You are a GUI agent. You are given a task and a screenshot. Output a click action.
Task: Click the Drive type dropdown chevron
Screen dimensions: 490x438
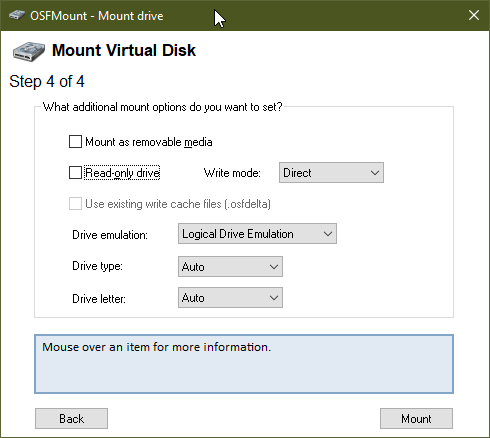pos(274,267)
